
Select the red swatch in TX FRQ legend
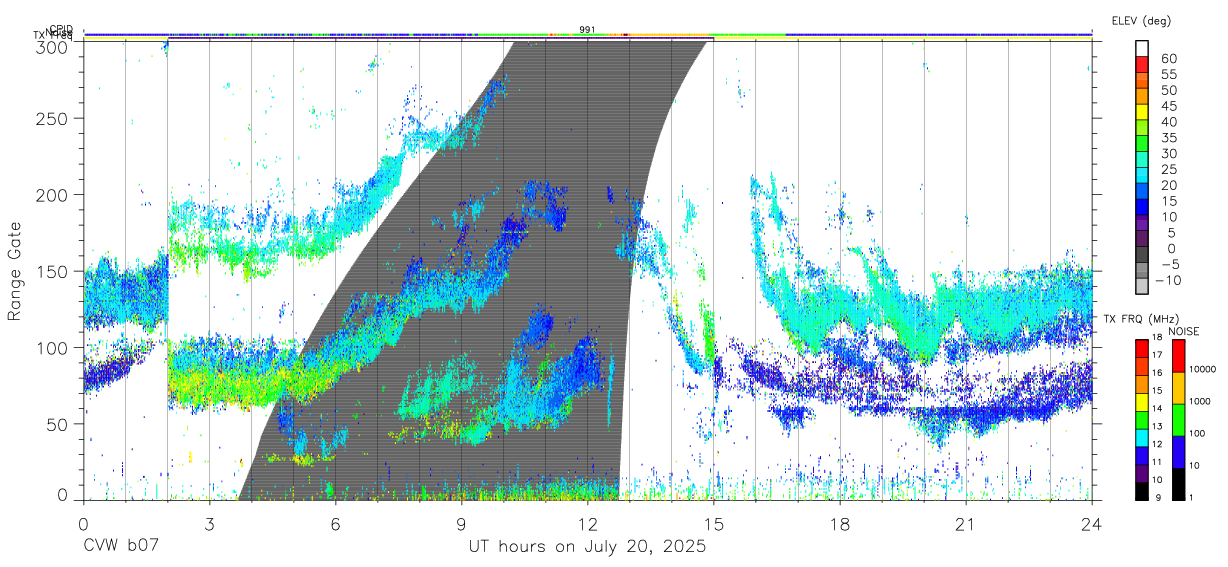point(1142,347)
